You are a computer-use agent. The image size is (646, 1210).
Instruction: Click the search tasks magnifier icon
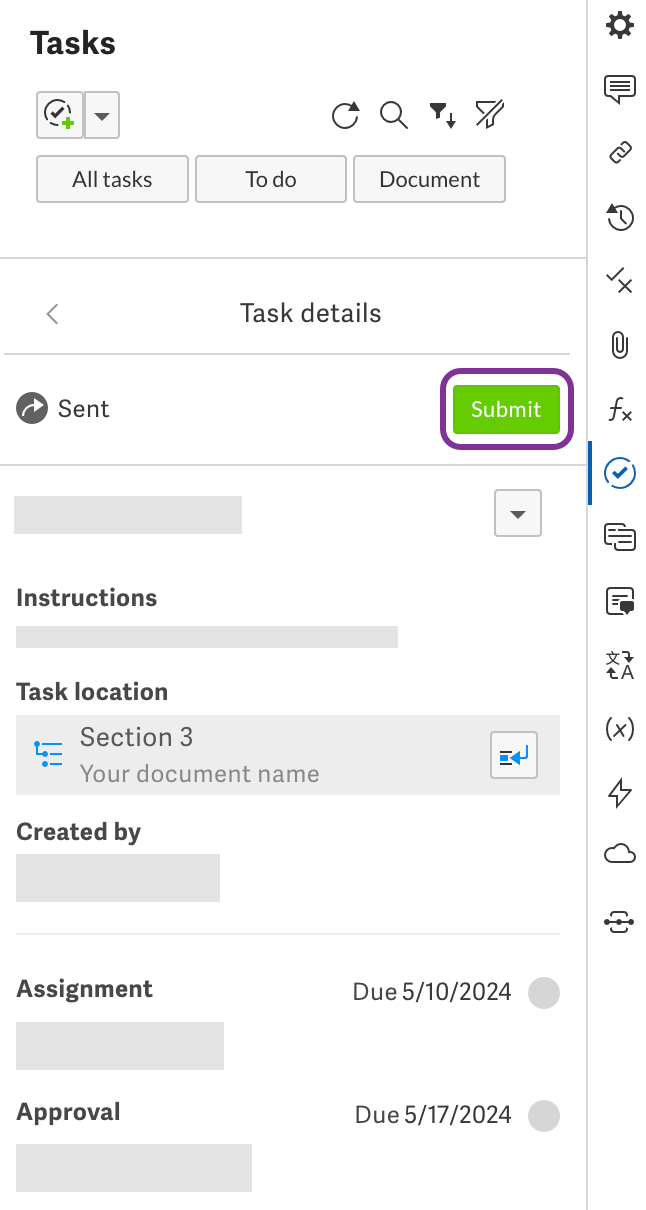pos(394,116)
